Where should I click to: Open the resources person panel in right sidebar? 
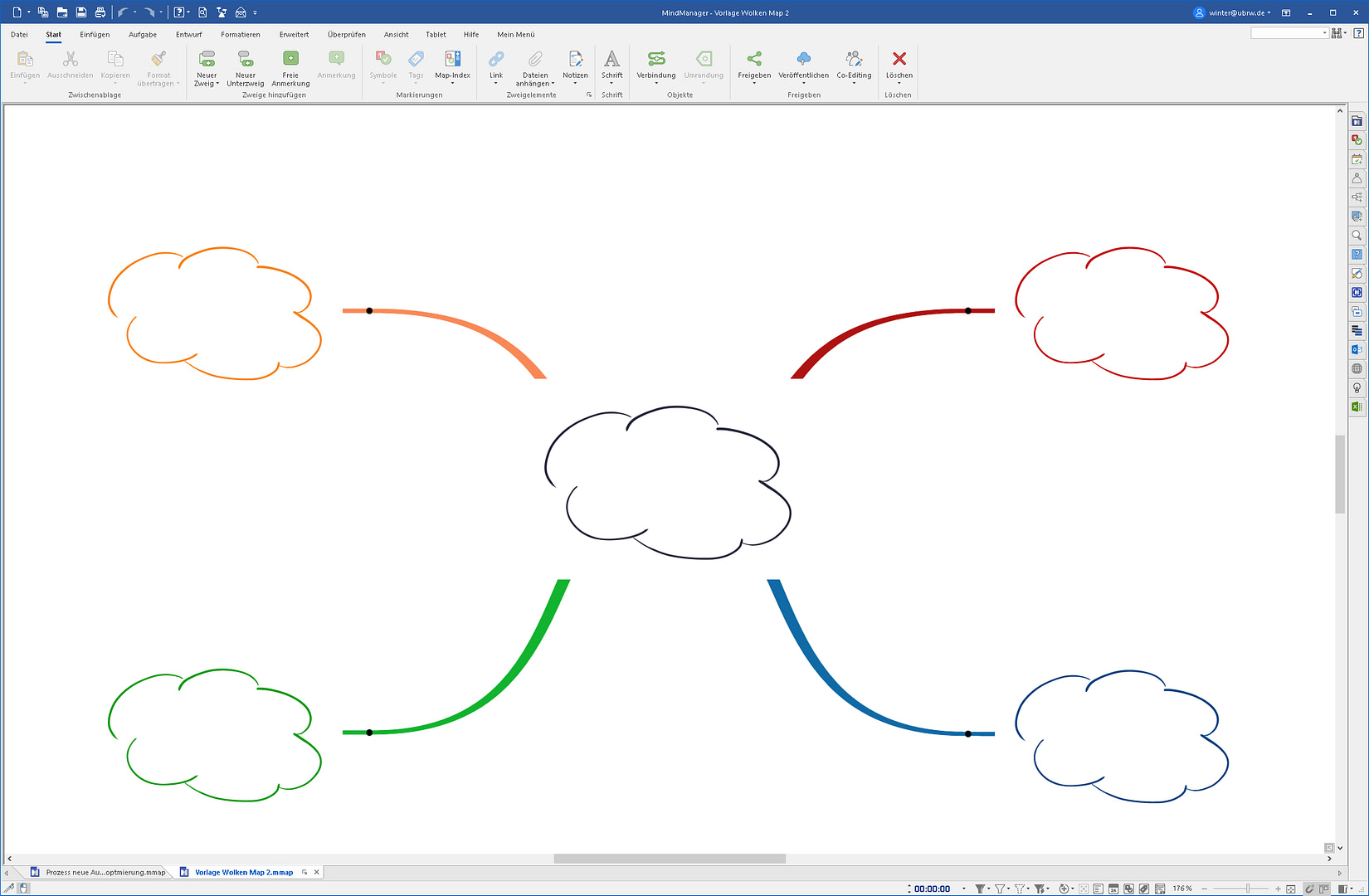click(1357, 178)
